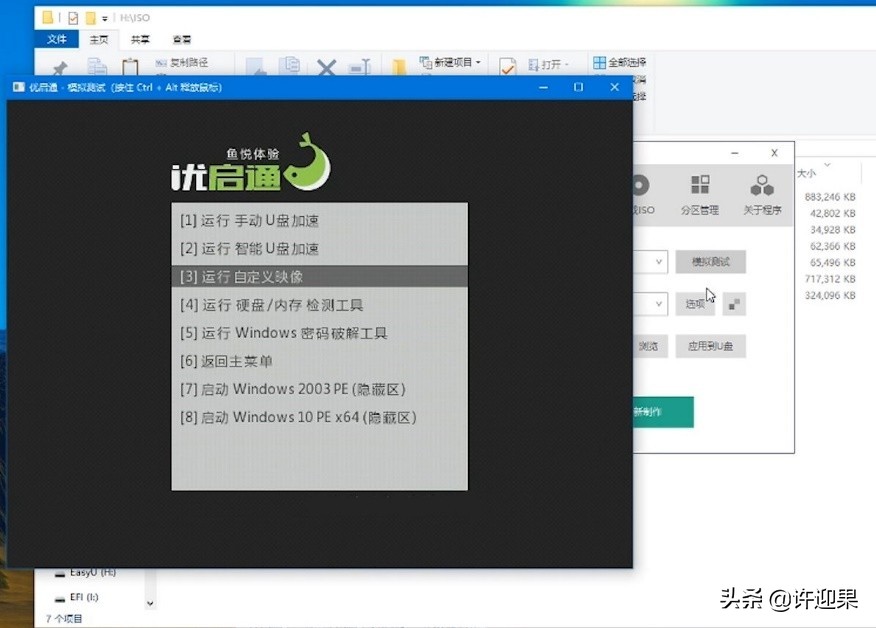Click the green 重新制作 button
Viewport: 876px width, 628px height.
pyautogui.click(x=663, y=412)
